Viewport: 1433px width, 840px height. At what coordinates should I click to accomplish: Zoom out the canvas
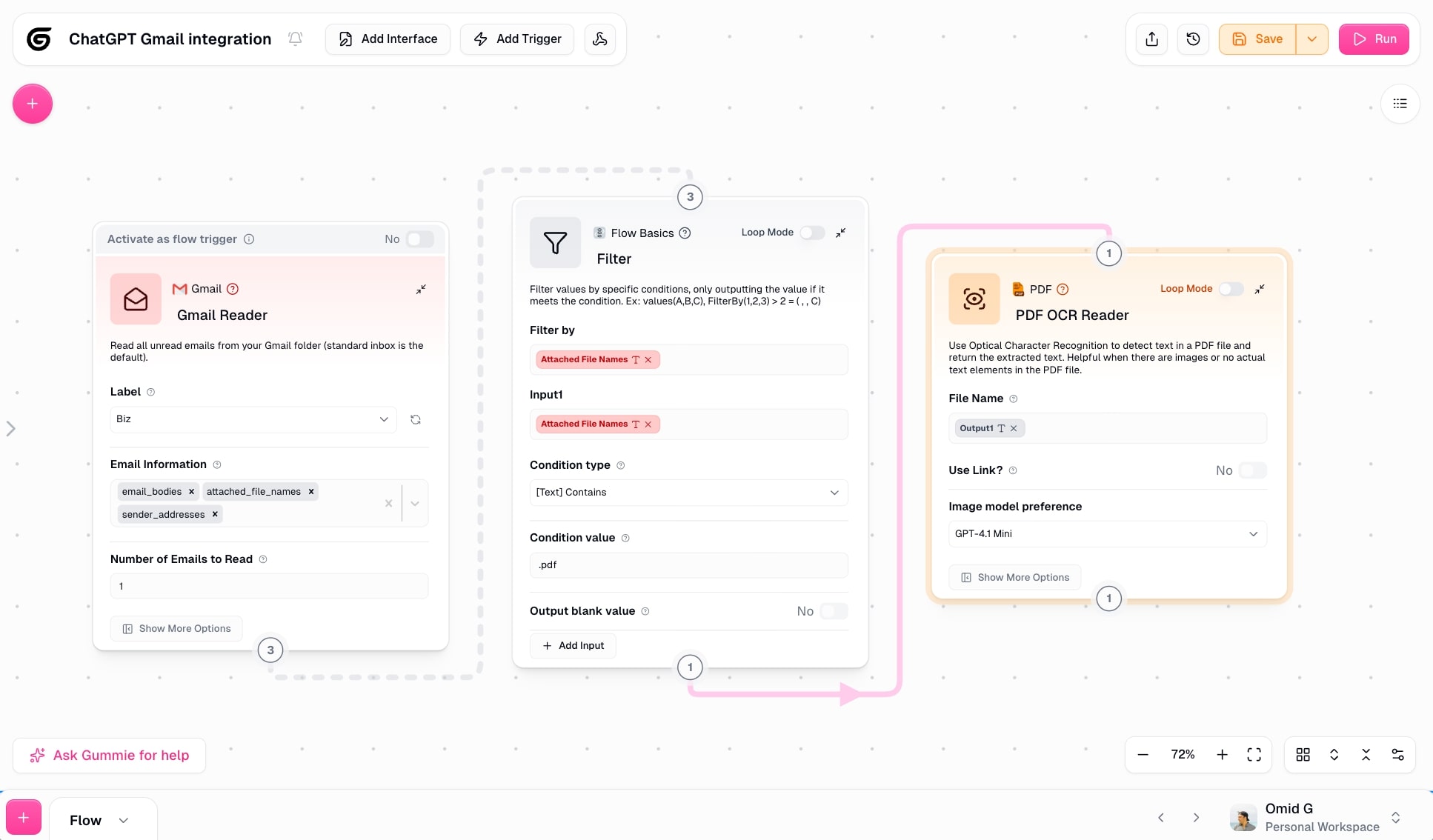(1143, 755)
